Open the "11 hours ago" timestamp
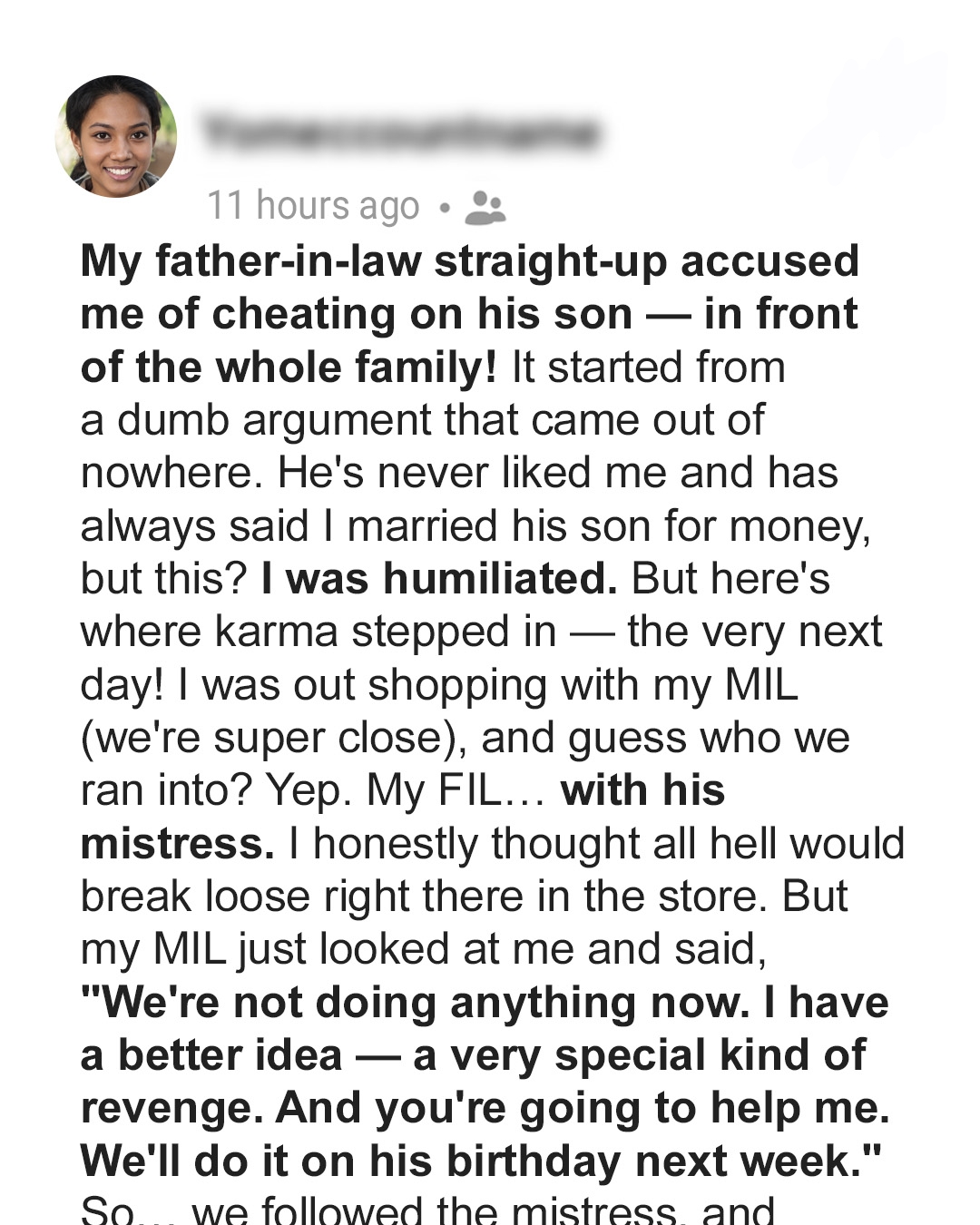Viewport: 980px width, 1225px height. 313,206
